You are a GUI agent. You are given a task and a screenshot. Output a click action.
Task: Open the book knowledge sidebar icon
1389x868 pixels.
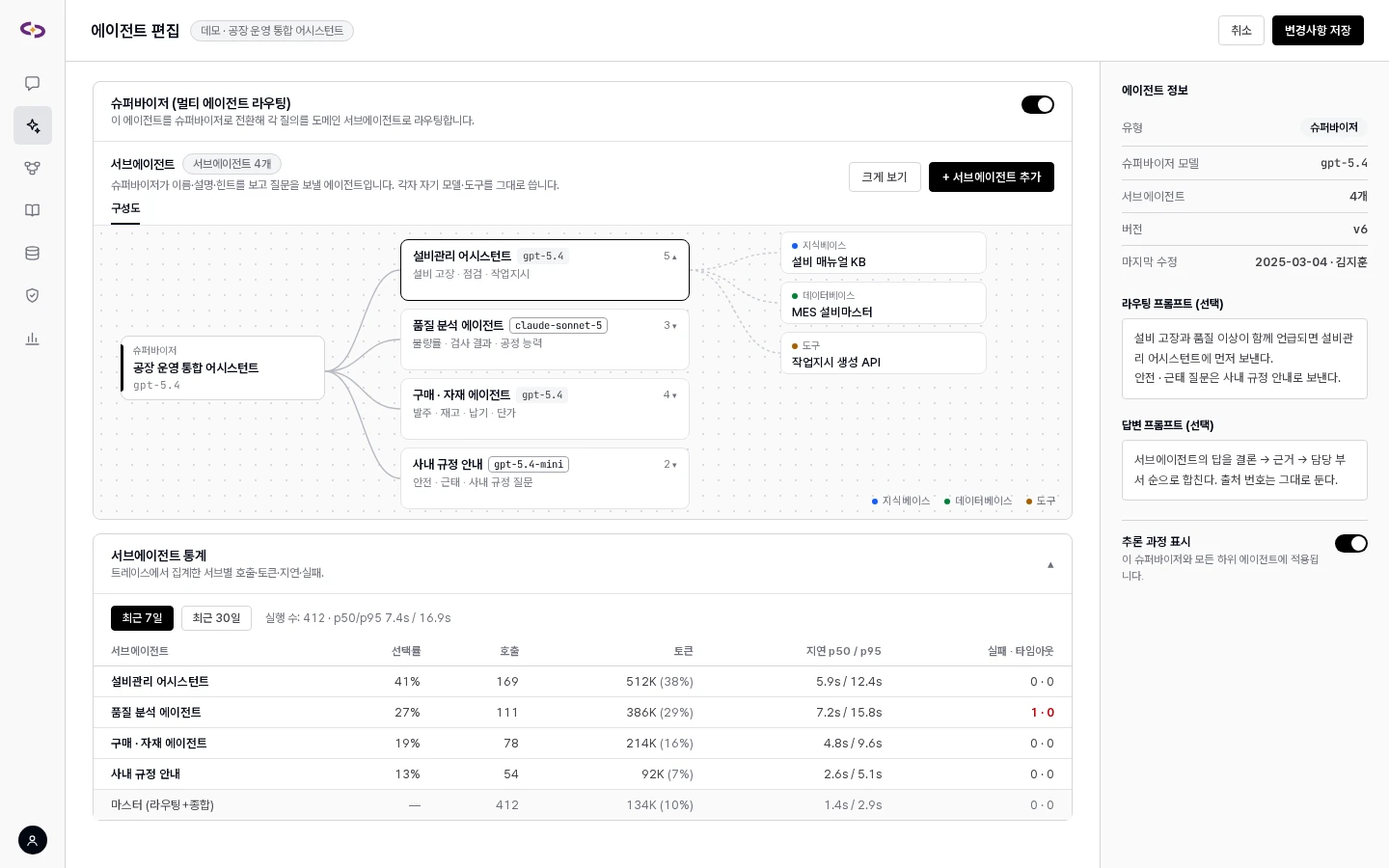point(32,210)
